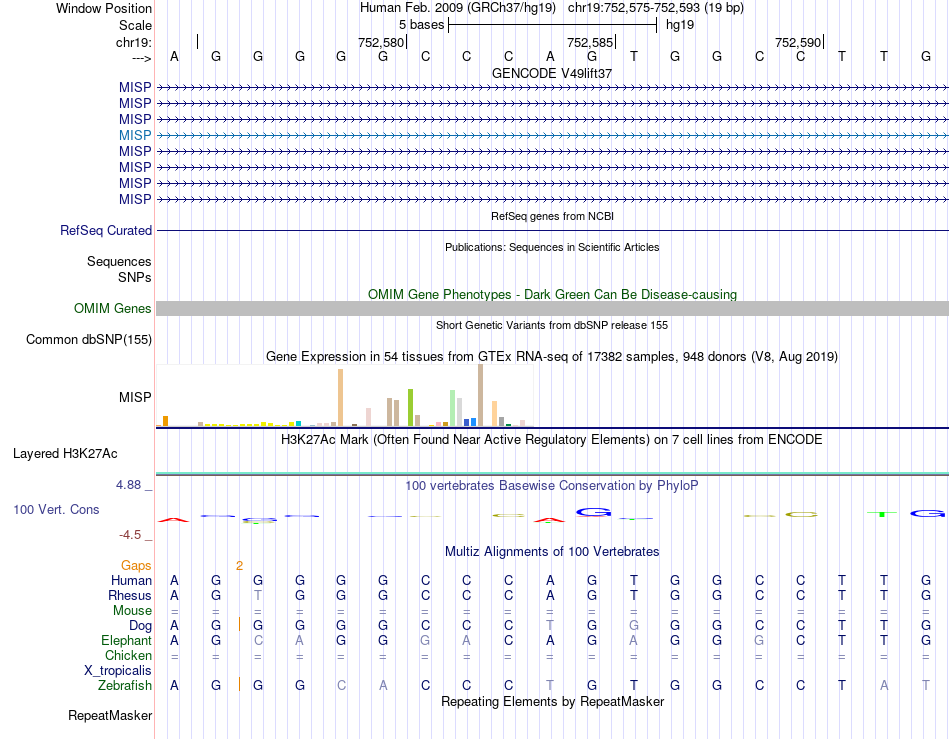950x739 pixels.
Task: Select the chr19: ruler label
Action: pos(134,42)
